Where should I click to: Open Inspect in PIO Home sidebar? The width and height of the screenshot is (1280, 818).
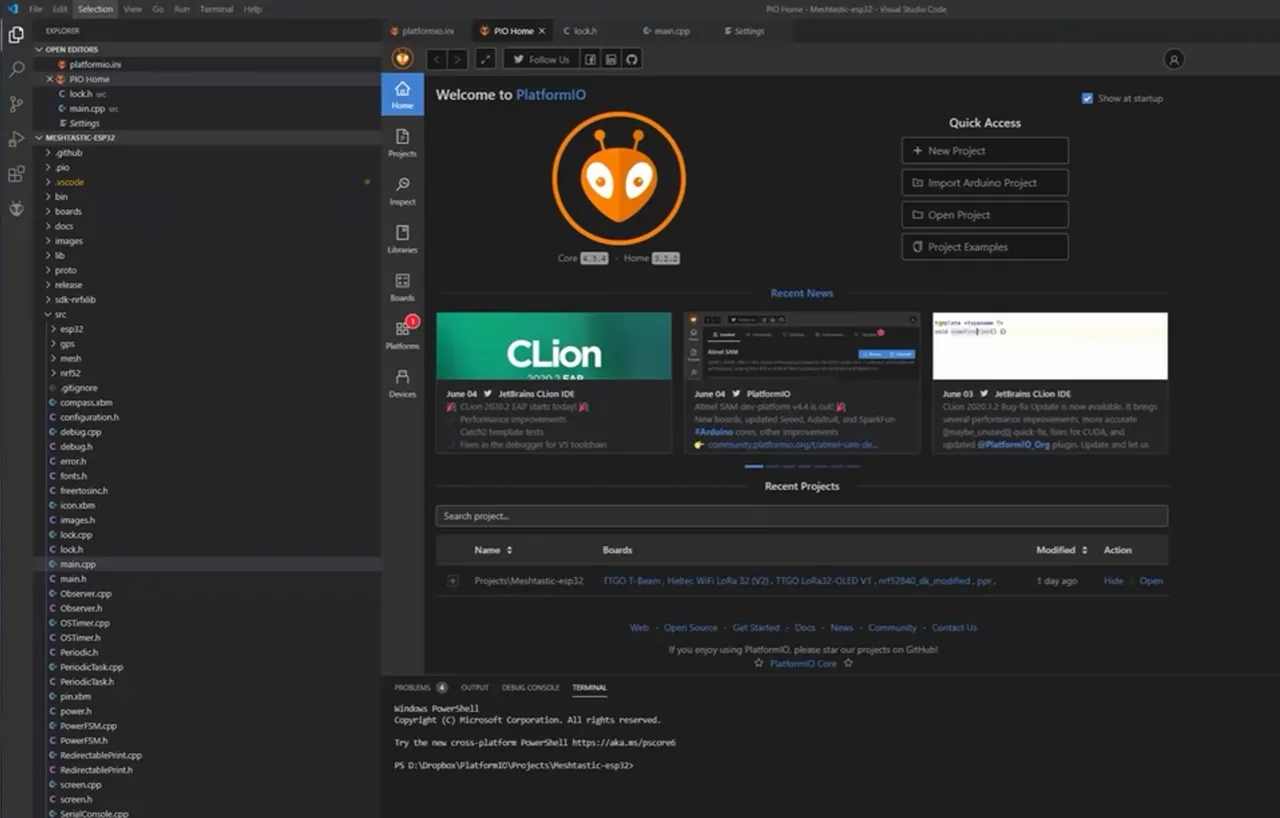tap(402, 190)
